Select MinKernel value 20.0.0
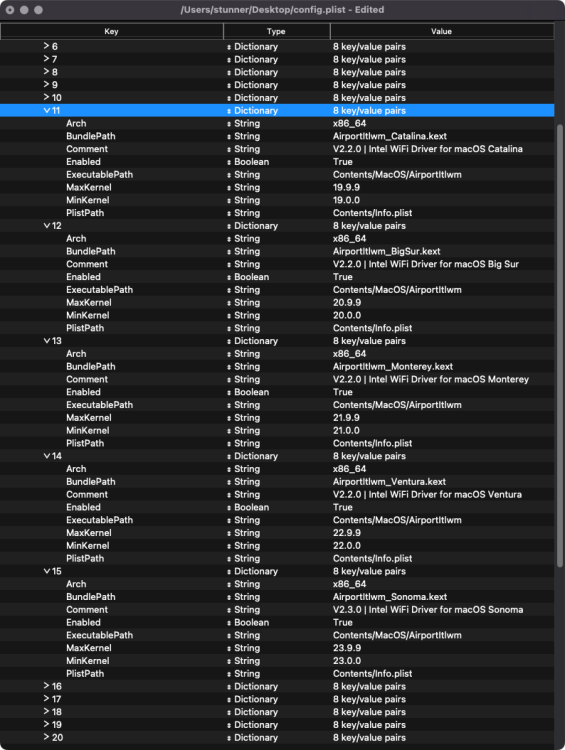Image resolution: width=565 pixels, height=750 pixels. [347, 315]
